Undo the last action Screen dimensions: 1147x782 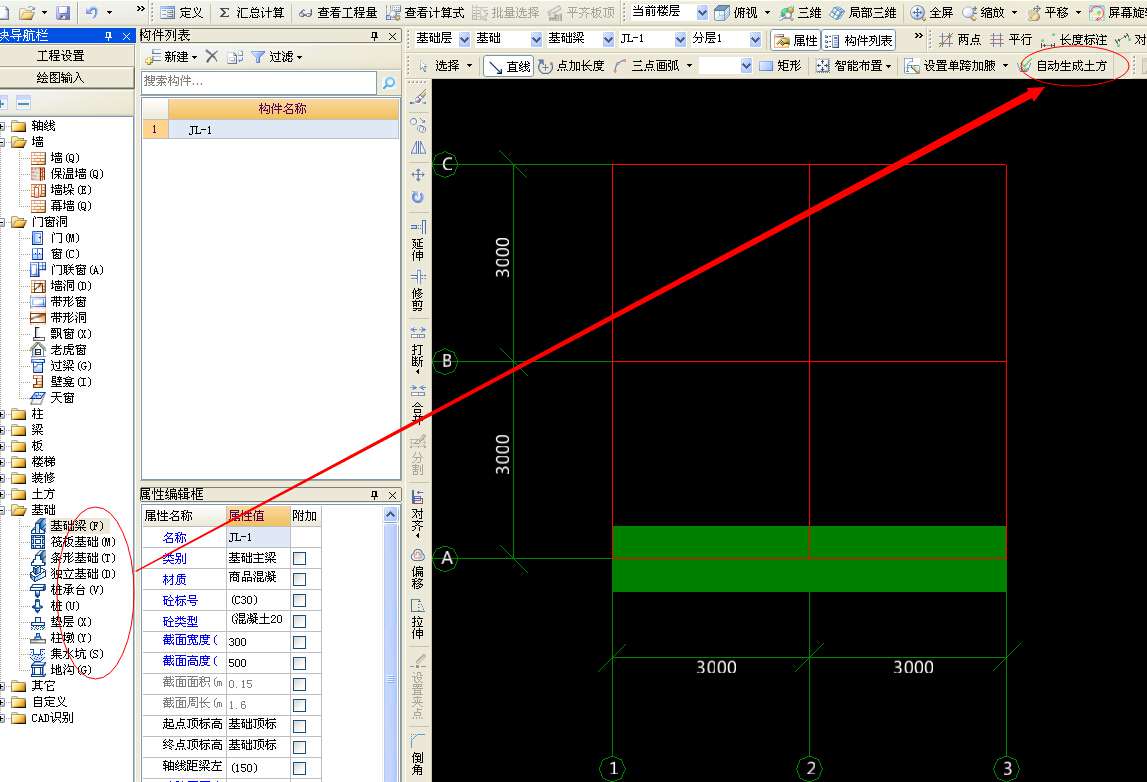click(91, 12)
